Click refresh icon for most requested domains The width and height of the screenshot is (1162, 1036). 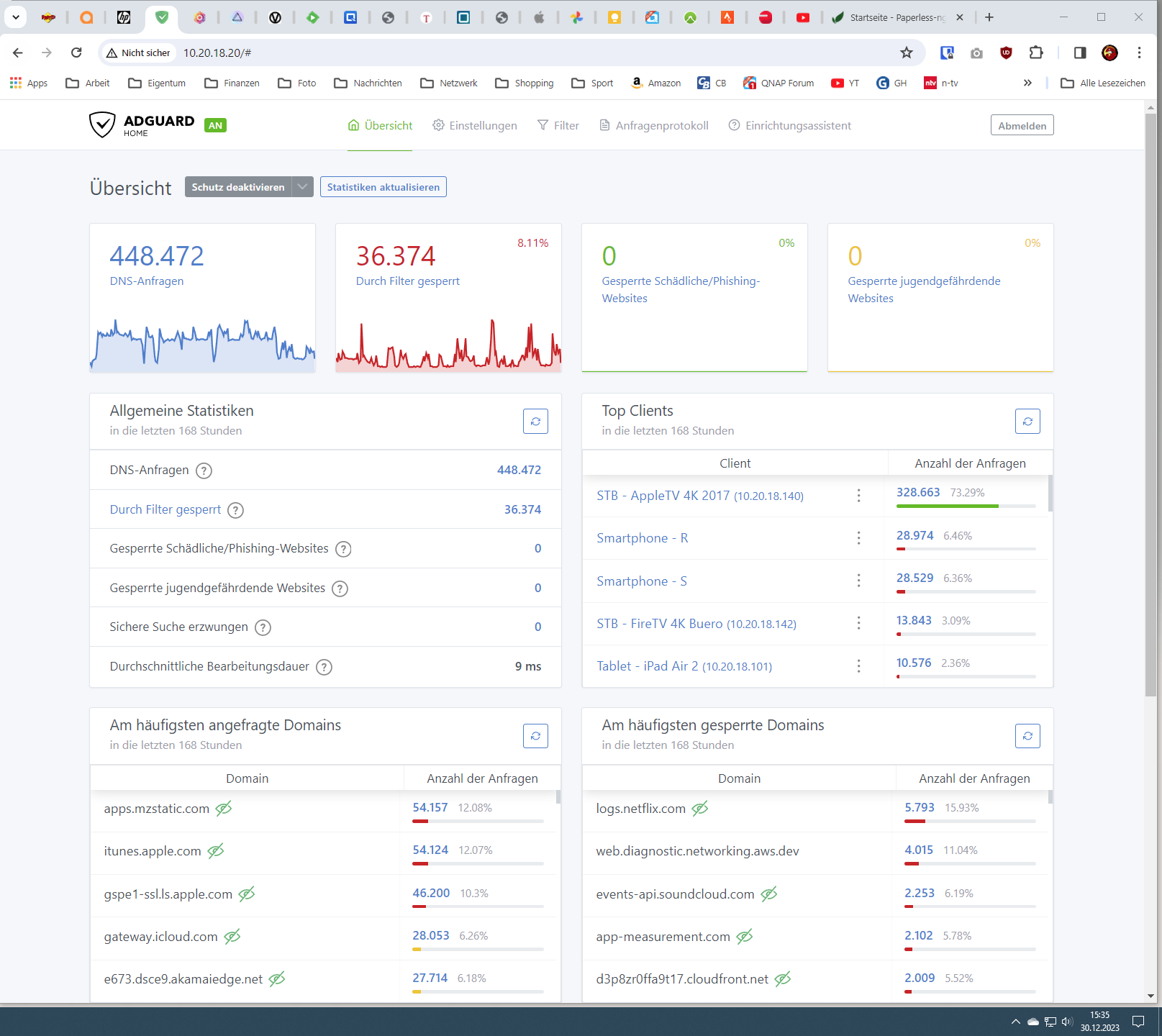(x=535, y=736)
